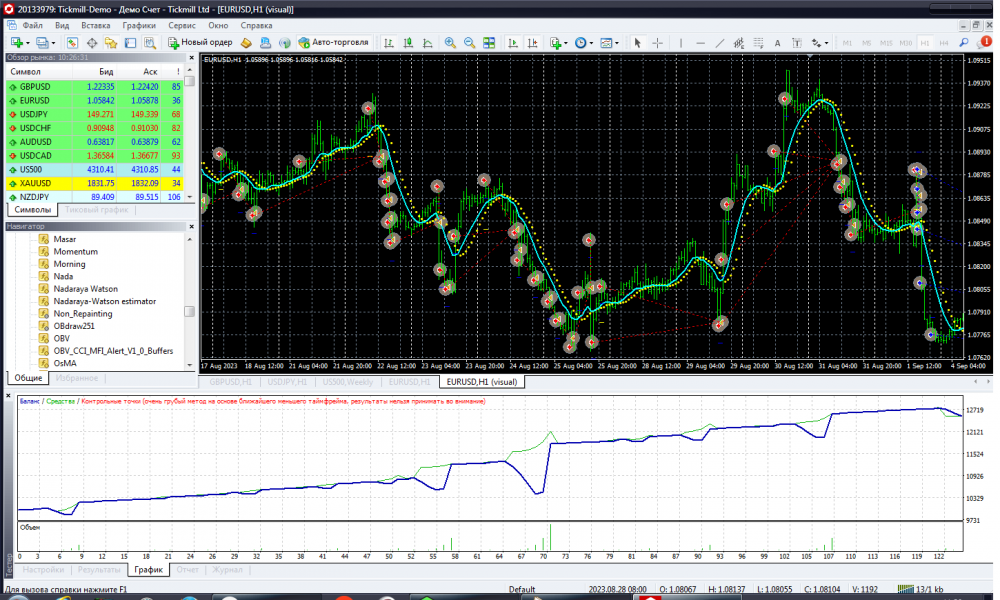Click the Navigator panel toolbar icon
Screen dimensions: 1000x600
[110, 43]
